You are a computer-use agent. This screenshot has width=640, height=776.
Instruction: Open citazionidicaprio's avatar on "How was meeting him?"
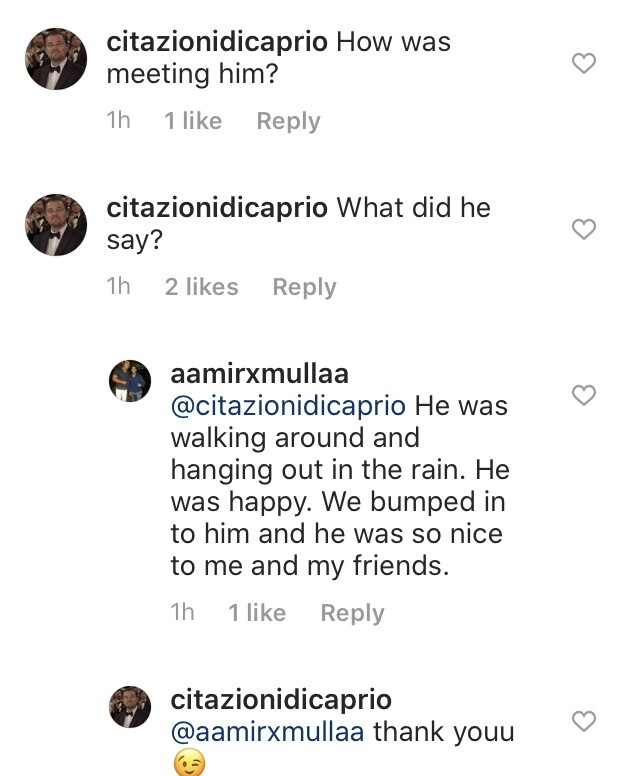[55, 59]
